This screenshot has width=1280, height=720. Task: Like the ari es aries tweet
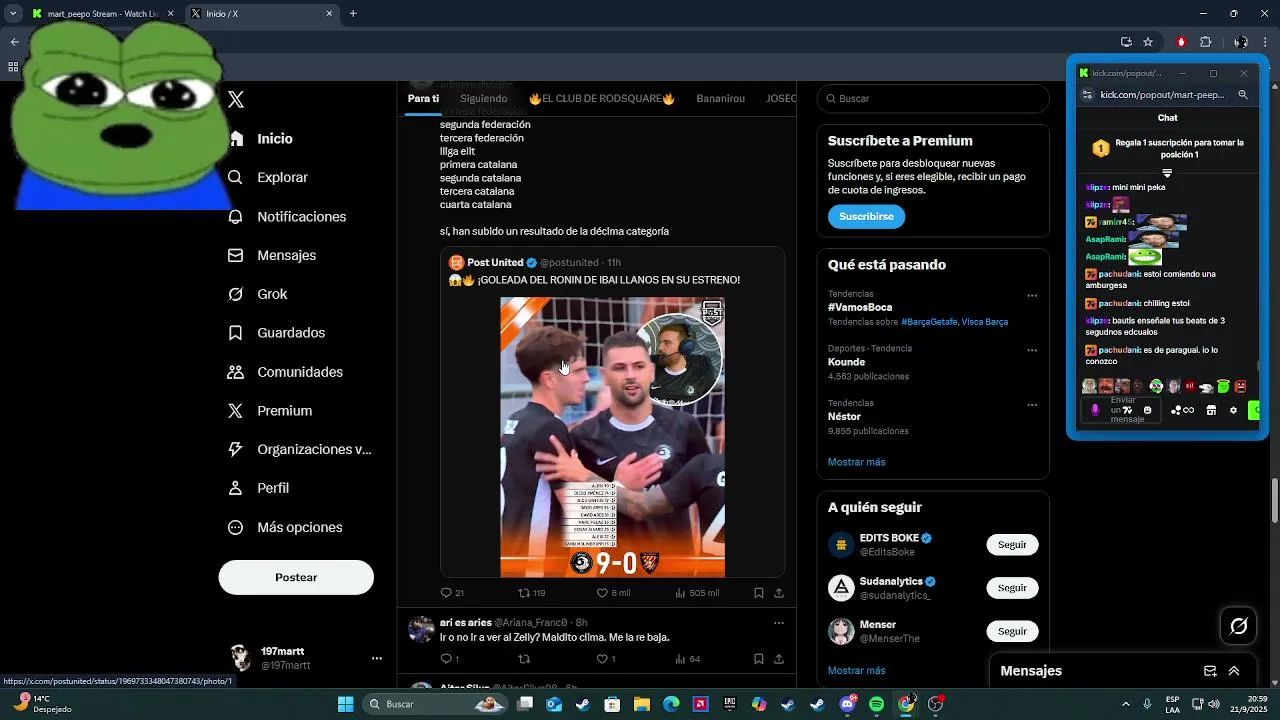(x=602, y=659)
